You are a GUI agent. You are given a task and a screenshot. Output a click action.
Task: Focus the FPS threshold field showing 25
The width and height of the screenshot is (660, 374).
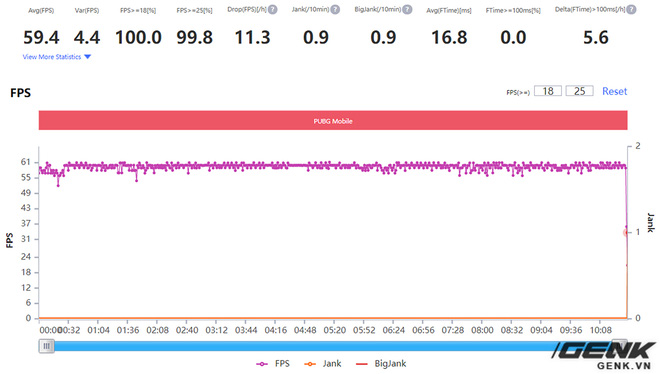tap(580, 91)
